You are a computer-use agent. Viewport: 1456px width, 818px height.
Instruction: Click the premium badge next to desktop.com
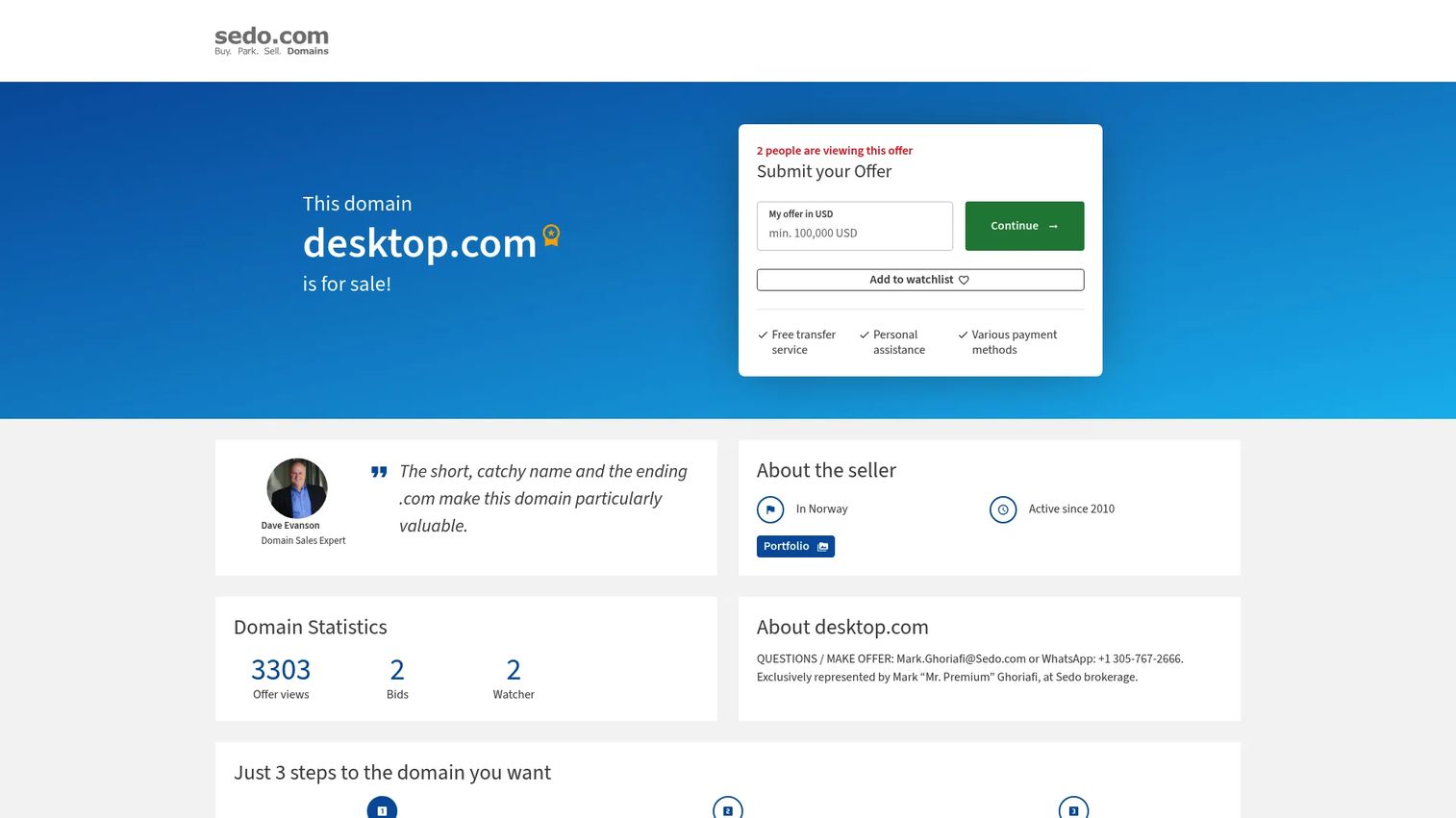coord(551,235)
